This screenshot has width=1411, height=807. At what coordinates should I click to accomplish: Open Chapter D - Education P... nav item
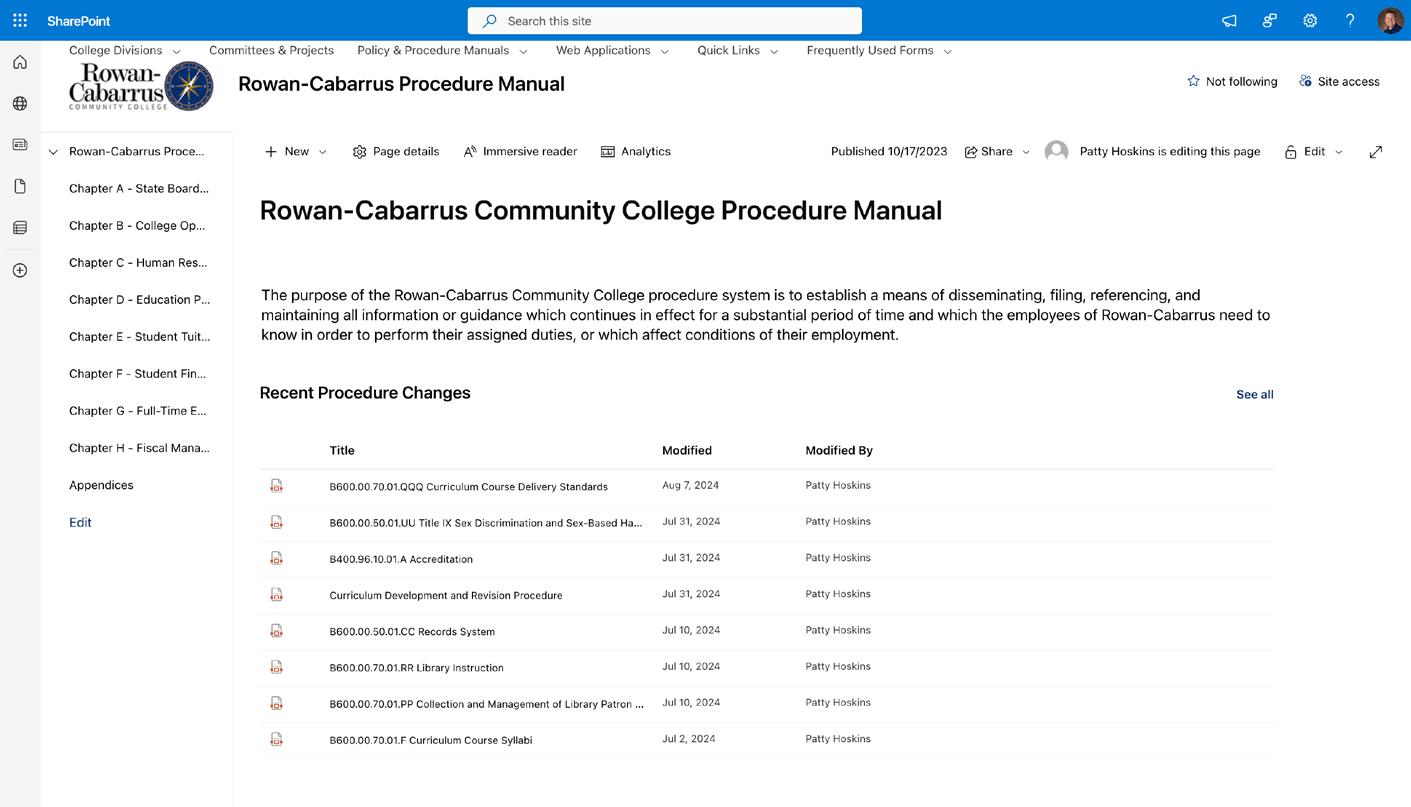click(x=140, y=299)
